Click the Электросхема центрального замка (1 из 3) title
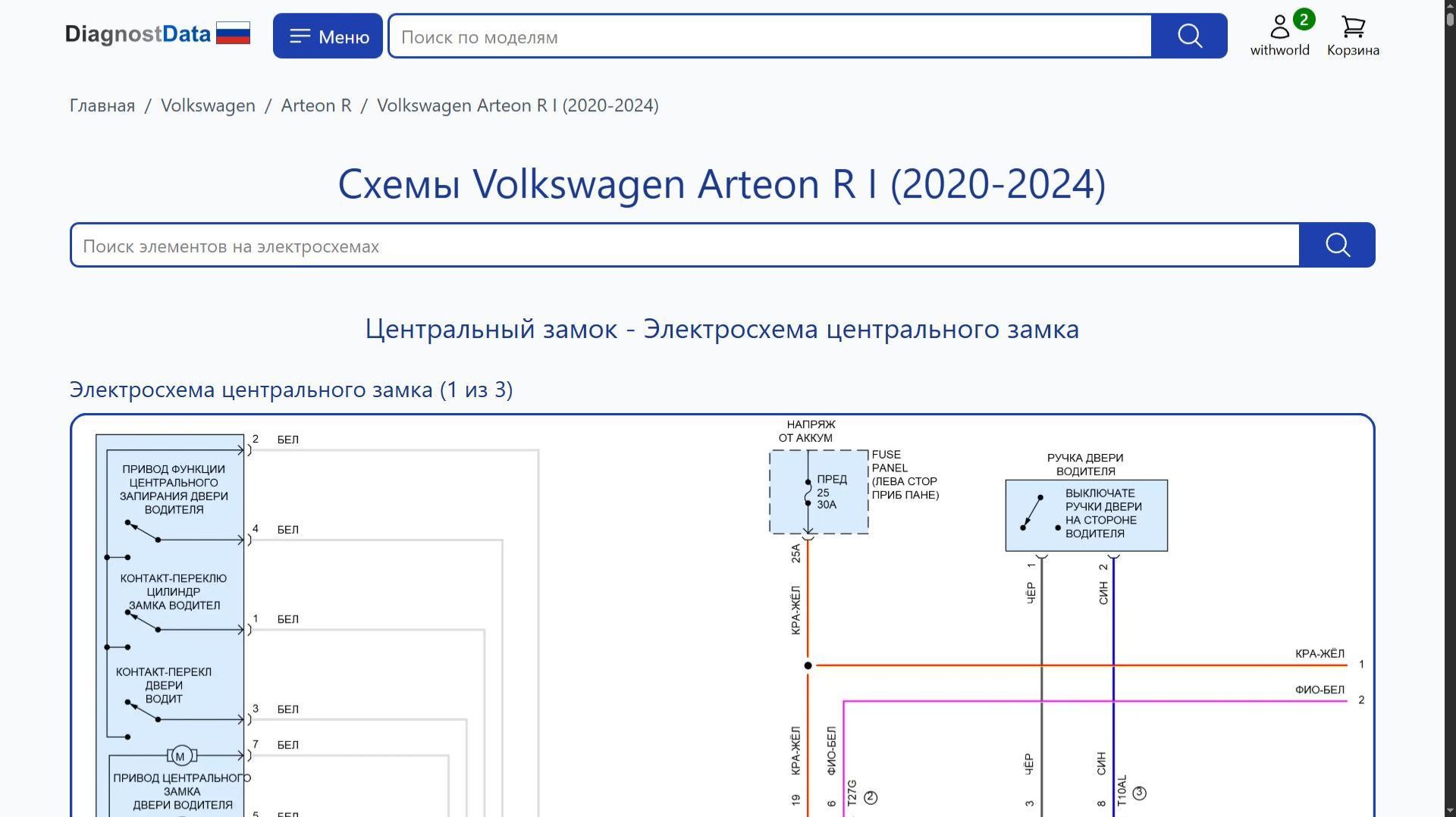Image resolution: width=1456 pixels, height=817 pixels. point(291,390)
